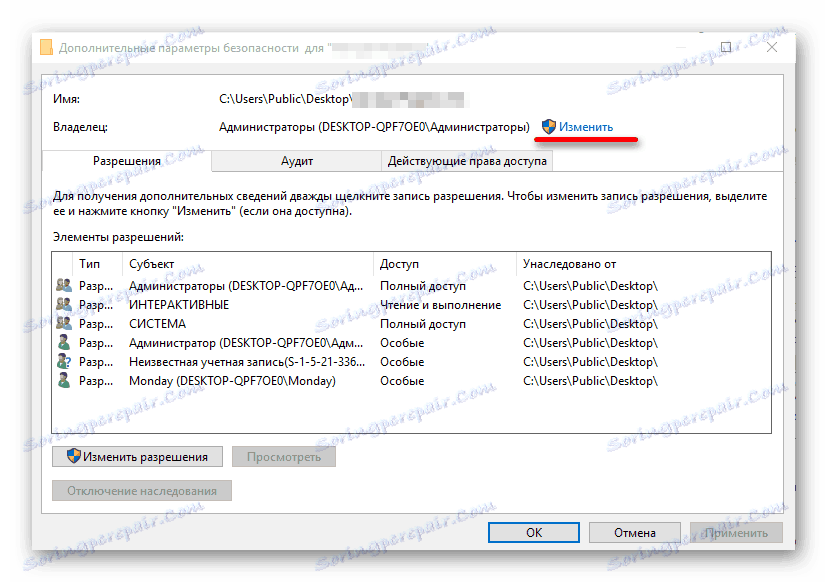Click the unknown account icon with question mark
This screenshot has width=828, height=582.
(64, 362)
